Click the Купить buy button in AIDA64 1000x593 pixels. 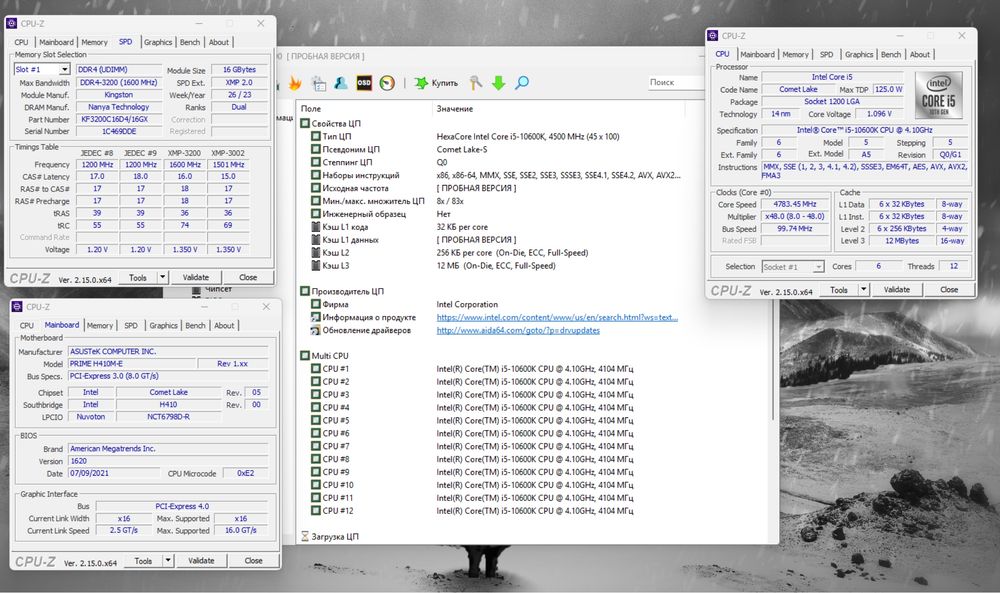click(437, 83)
